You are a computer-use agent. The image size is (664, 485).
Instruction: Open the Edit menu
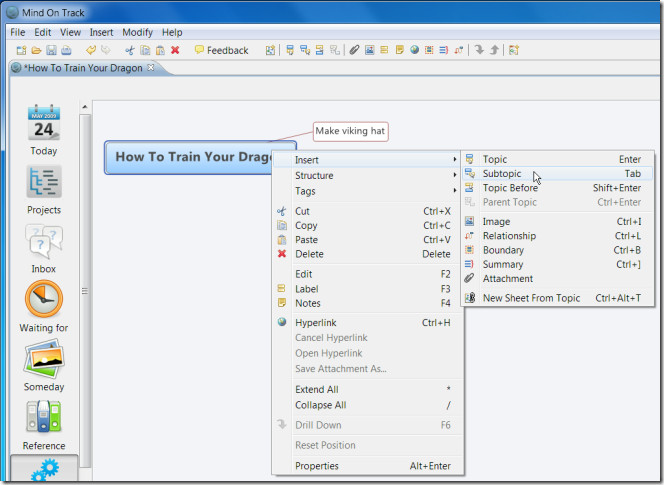point(42,32)
